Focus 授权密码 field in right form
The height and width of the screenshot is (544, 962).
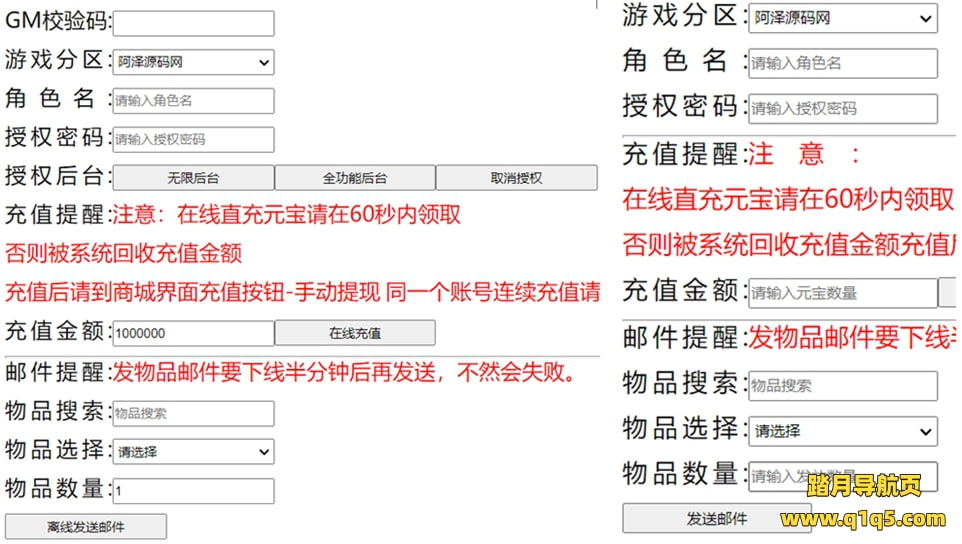[x=842, y=108]
